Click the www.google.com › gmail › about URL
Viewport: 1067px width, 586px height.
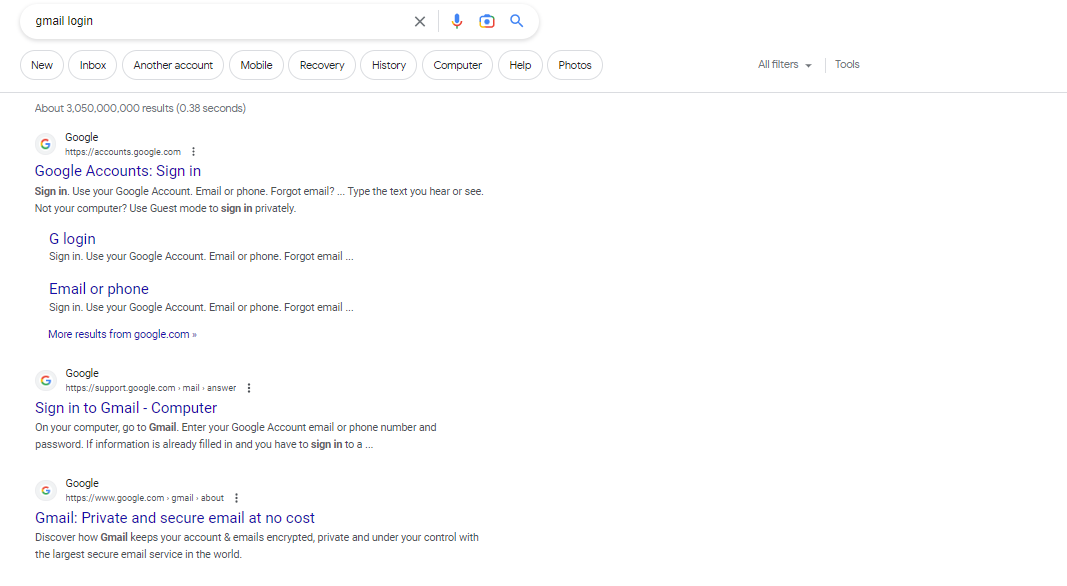pyautogui.click(x=145, y=498)
